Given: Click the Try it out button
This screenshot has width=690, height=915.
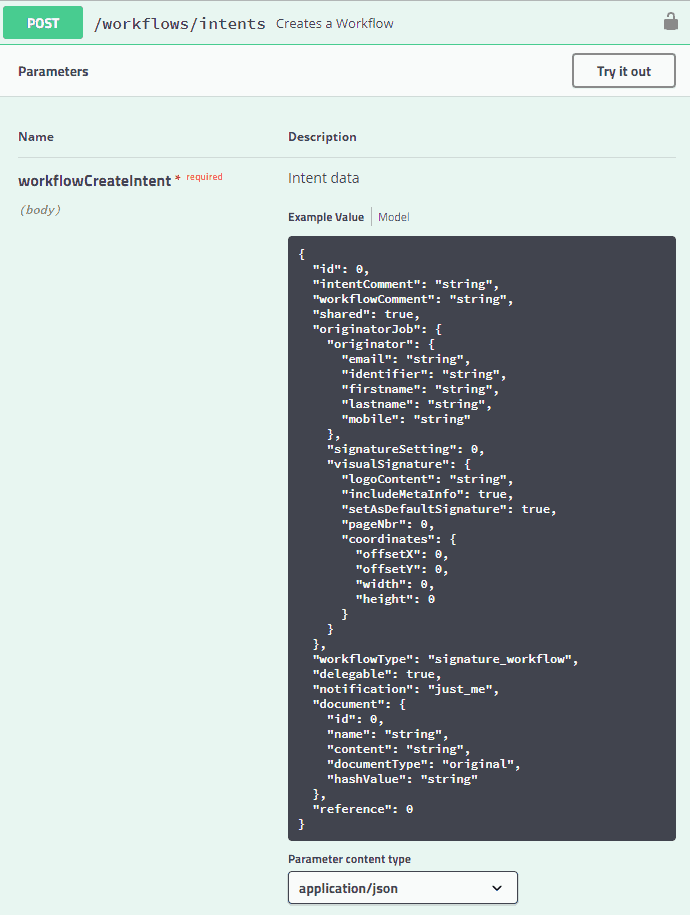Looking at the screenshot, I should [x=623, y=71].
